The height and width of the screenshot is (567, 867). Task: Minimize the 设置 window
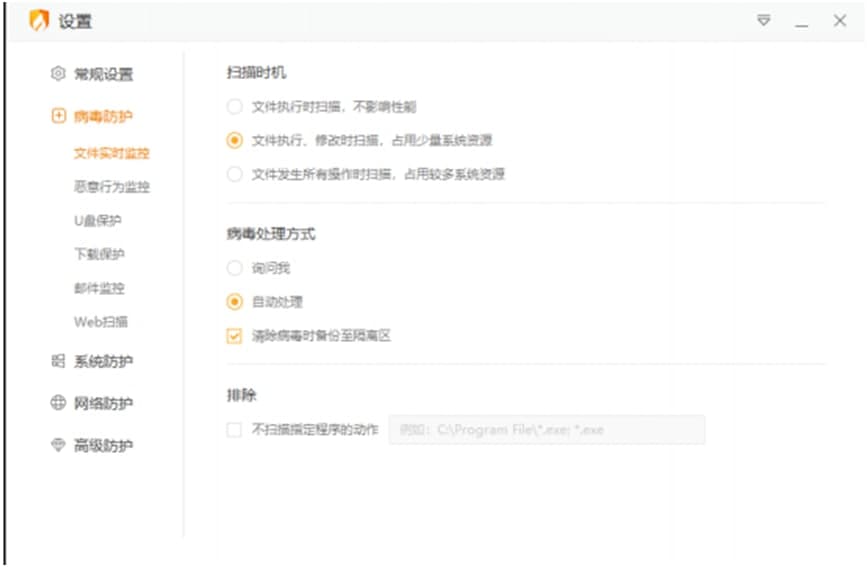pyautogui.click(x=801, y=25)
